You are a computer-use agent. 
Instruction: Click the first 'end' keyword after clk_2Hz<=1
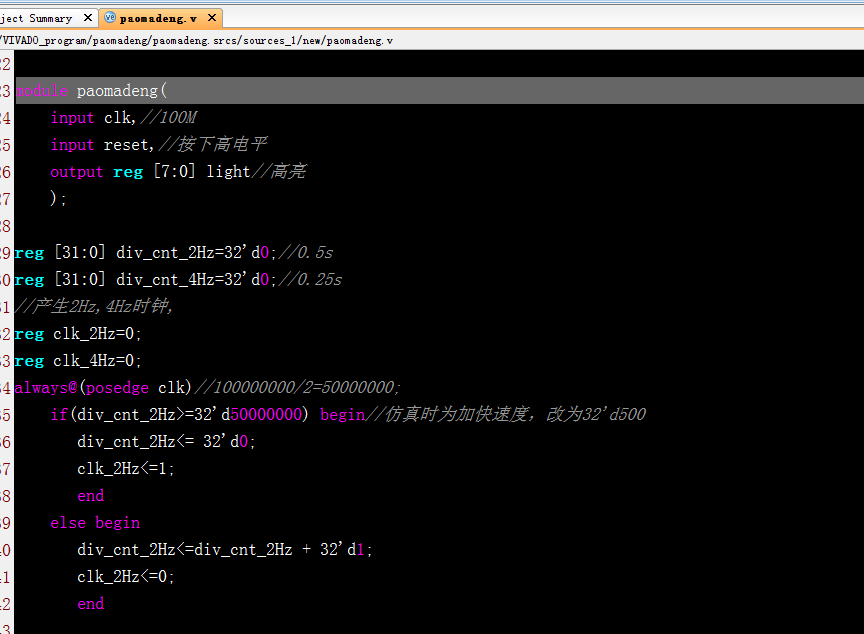click(91, 495)
